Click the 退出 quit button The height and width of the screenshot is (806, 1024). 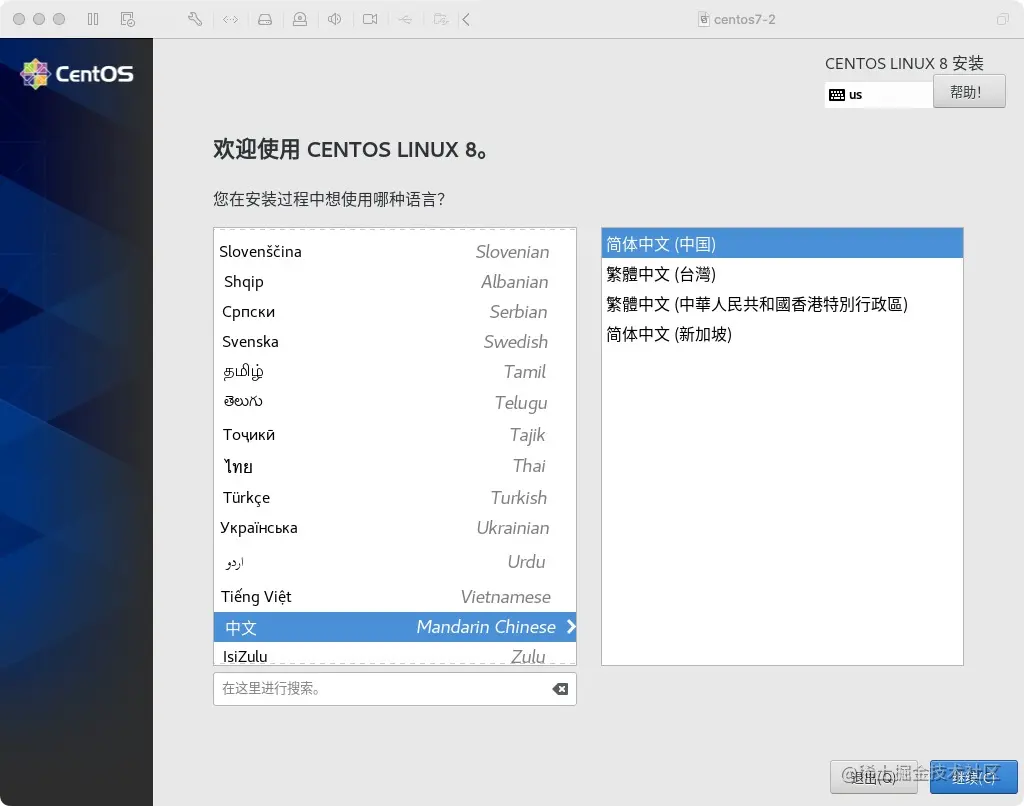coord(872,777)
